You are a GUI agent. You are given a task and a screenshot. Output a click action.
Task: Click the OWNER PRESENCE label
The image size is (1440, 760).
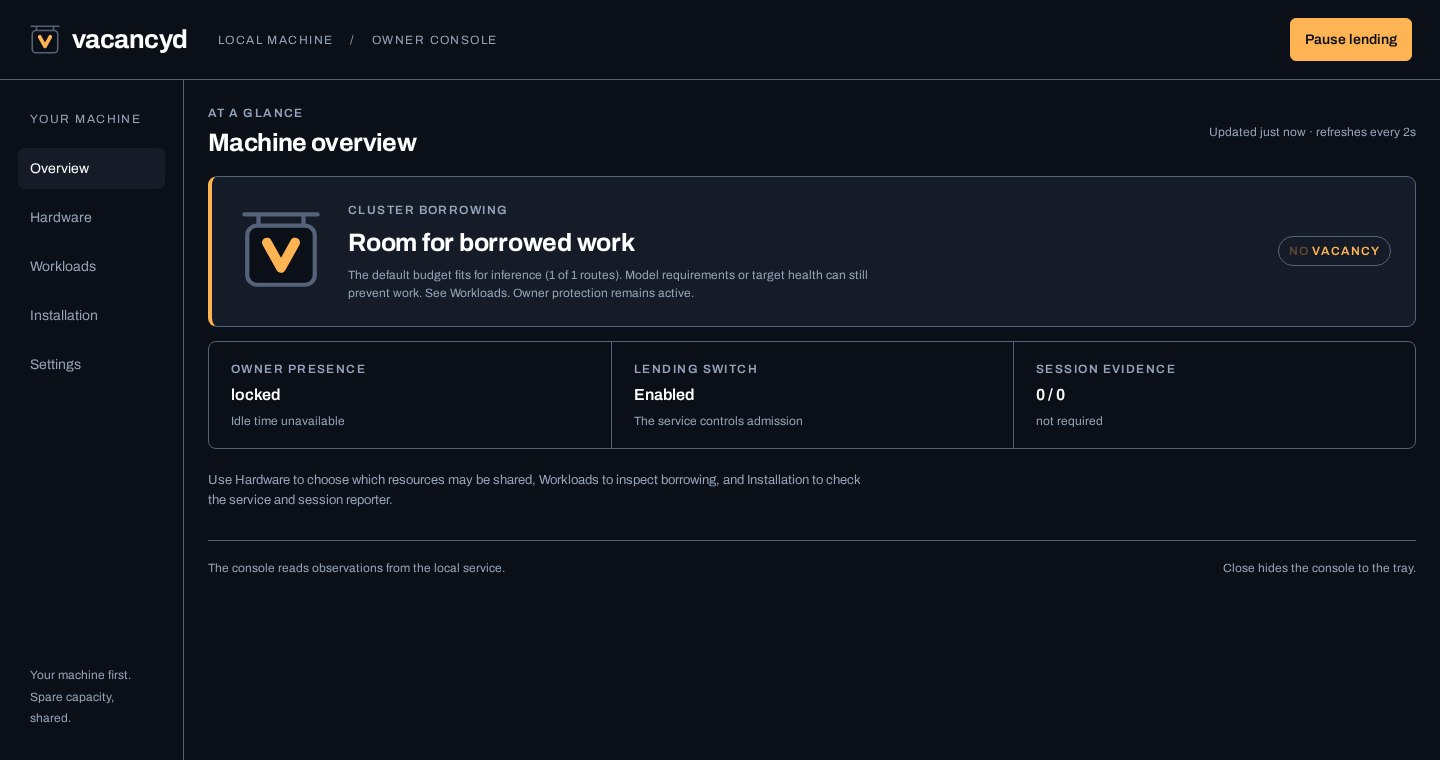(x=298, y=369)
